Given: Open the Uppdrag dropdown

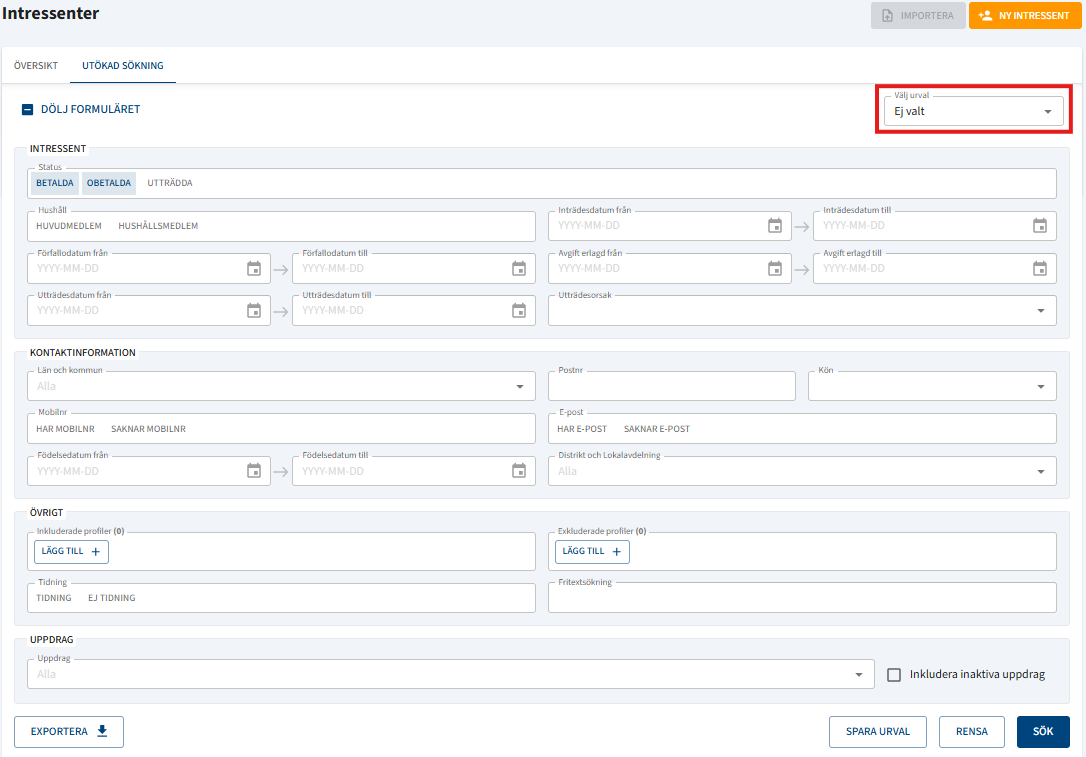Looking at the screenshot, I should point(451,675).
